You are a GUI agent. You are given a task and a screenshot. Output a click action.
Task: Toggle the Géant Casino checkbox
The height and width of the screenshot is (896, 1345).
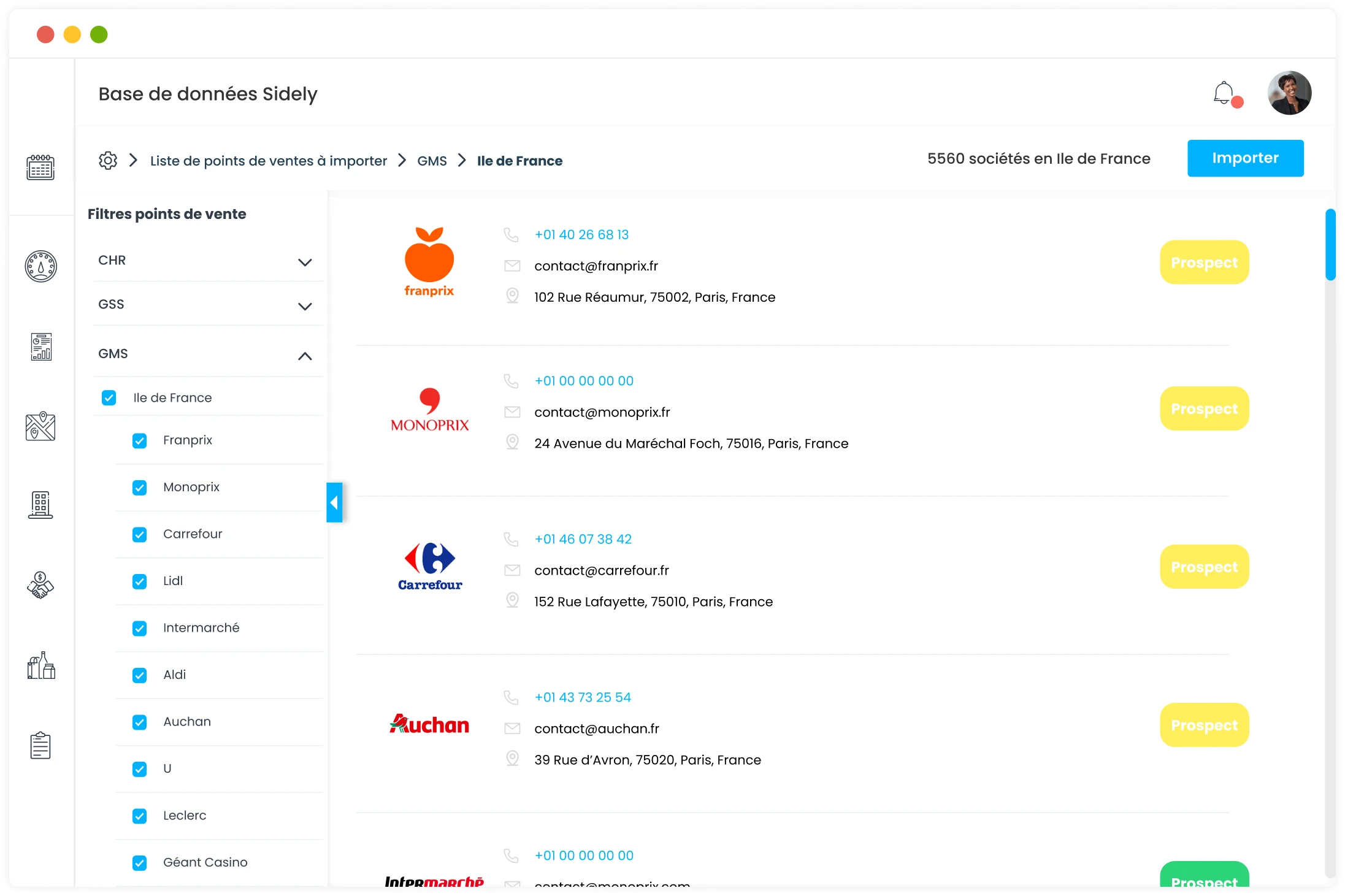tap(140, 863)
